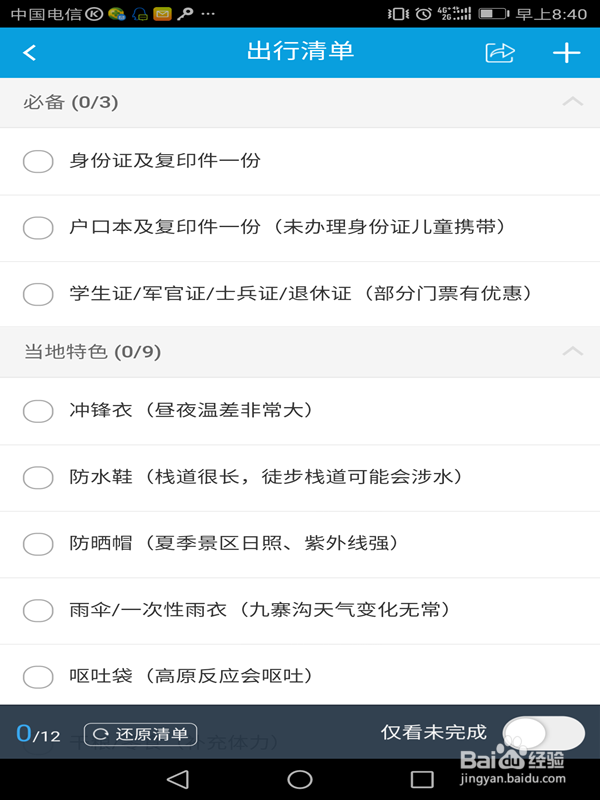Collapse the 必备 section
Viewport: 600px width, 800px height.
click(572, 102)
